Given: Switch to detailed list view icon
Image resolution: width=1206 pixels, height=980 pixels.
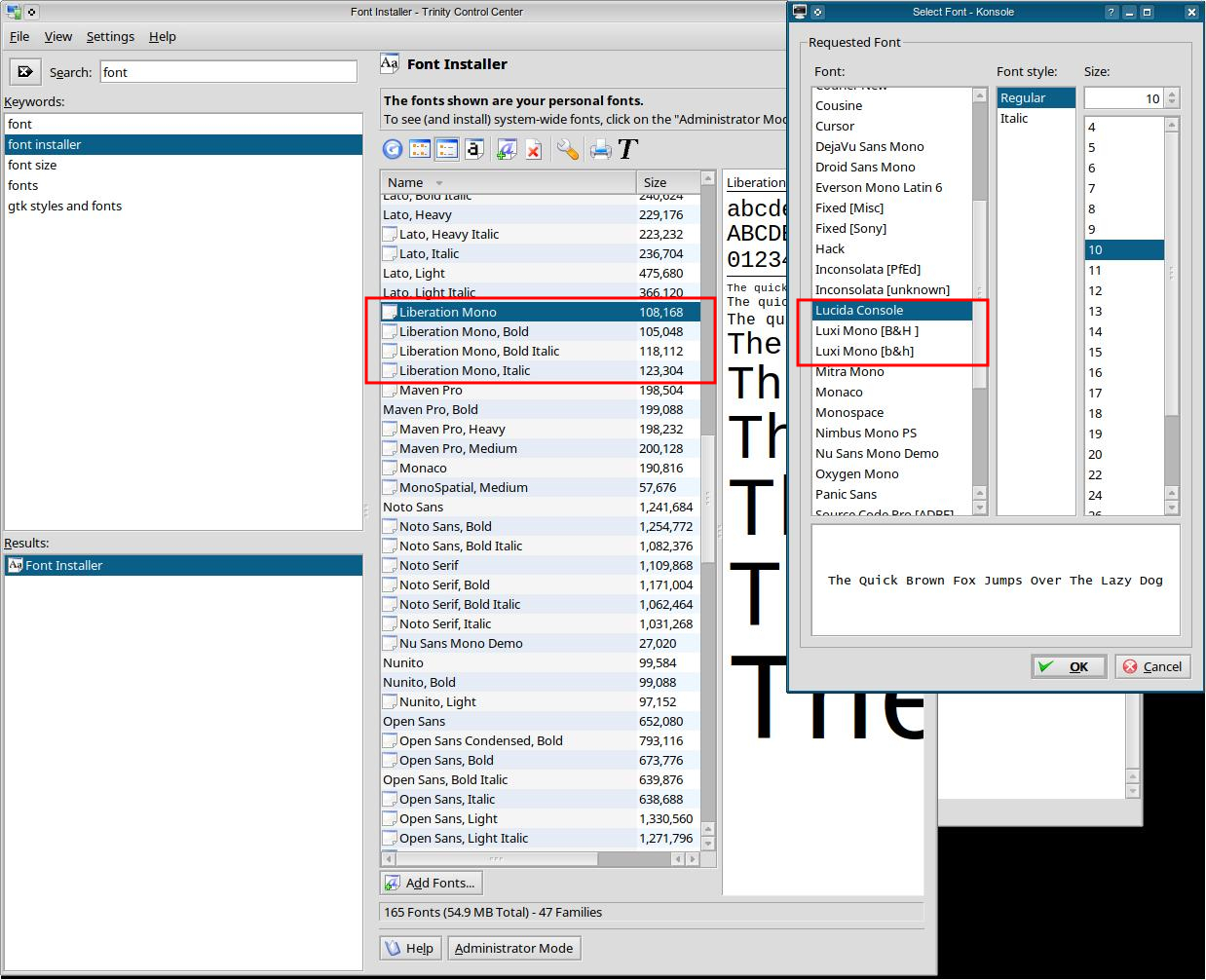Looking at the screenshot, I should click(446, 149).
